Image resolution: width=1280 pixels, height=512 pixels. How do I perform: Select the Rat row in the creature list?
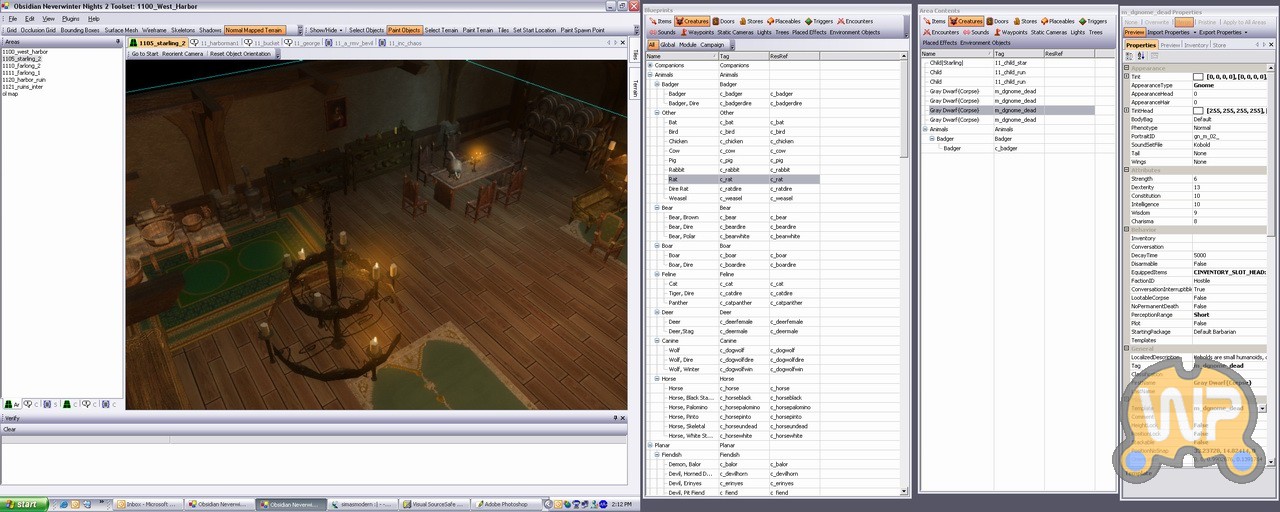point(732,179)
